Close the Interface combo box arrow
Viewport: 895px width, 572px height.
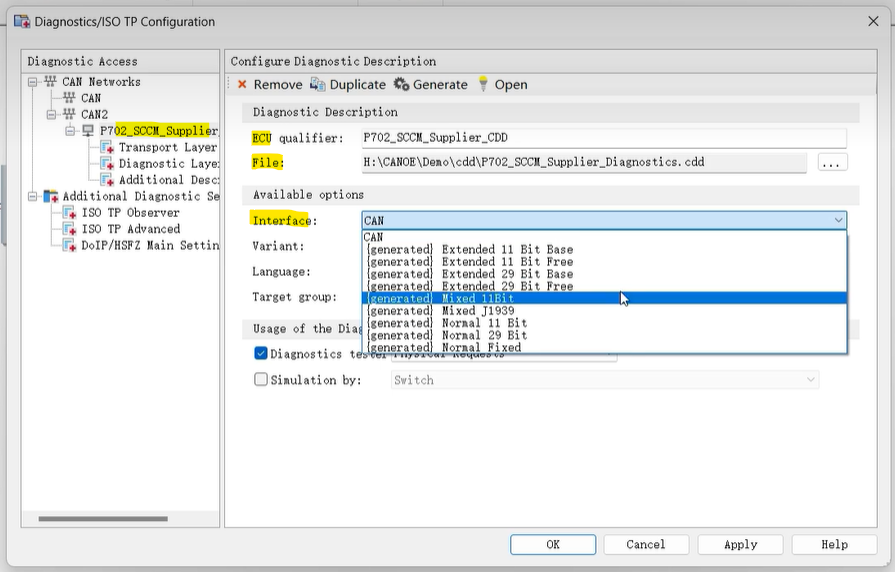coord(838,220)
